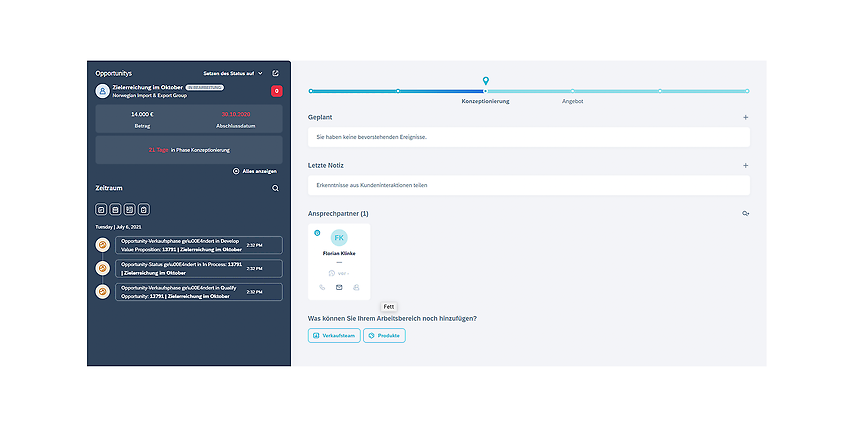850x425 pixels.
Task: Add the Produkte section
Action: point(384,336)
